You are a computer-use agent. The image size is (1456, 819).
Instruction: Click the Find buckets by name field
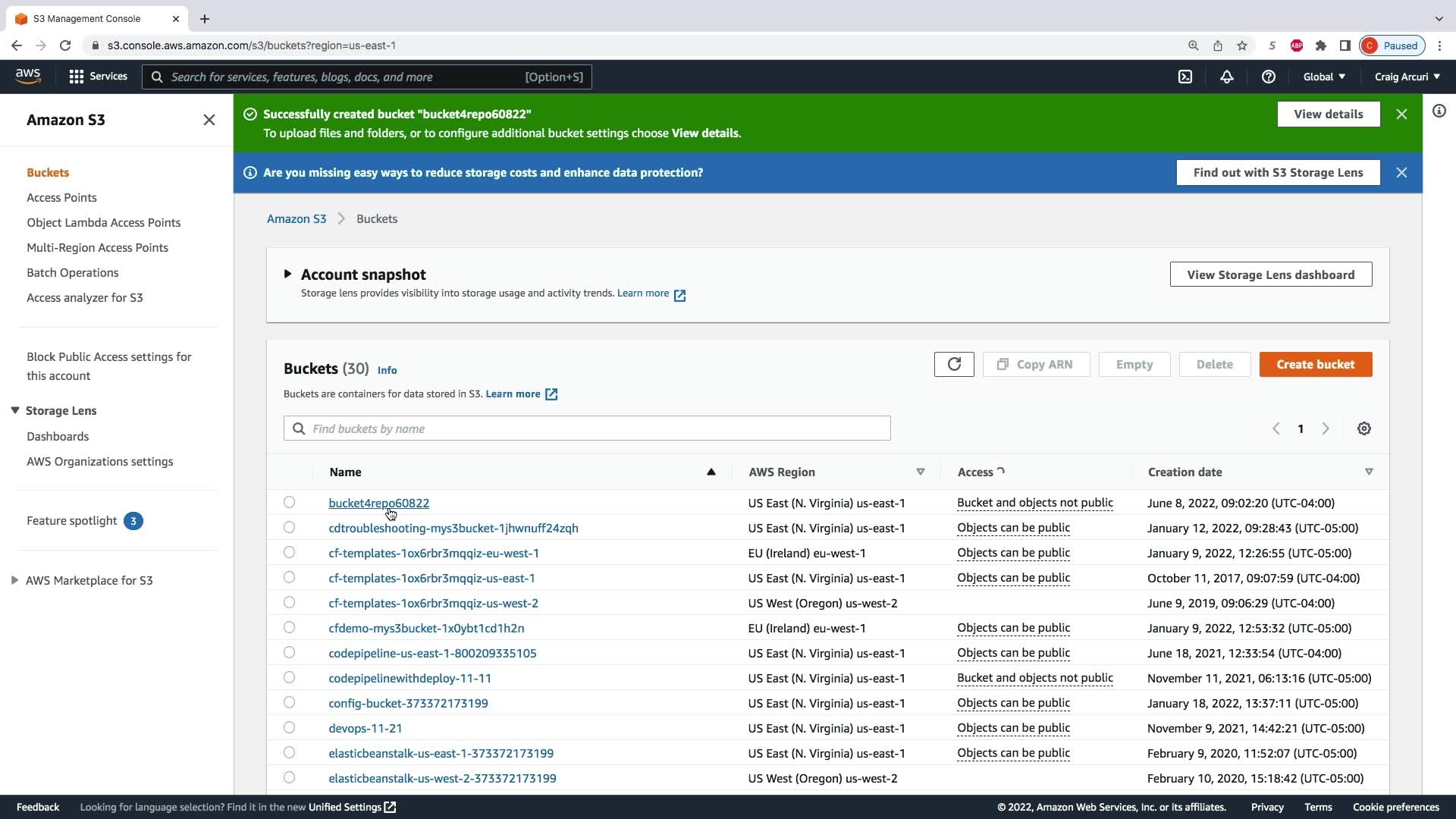[587, 429]
